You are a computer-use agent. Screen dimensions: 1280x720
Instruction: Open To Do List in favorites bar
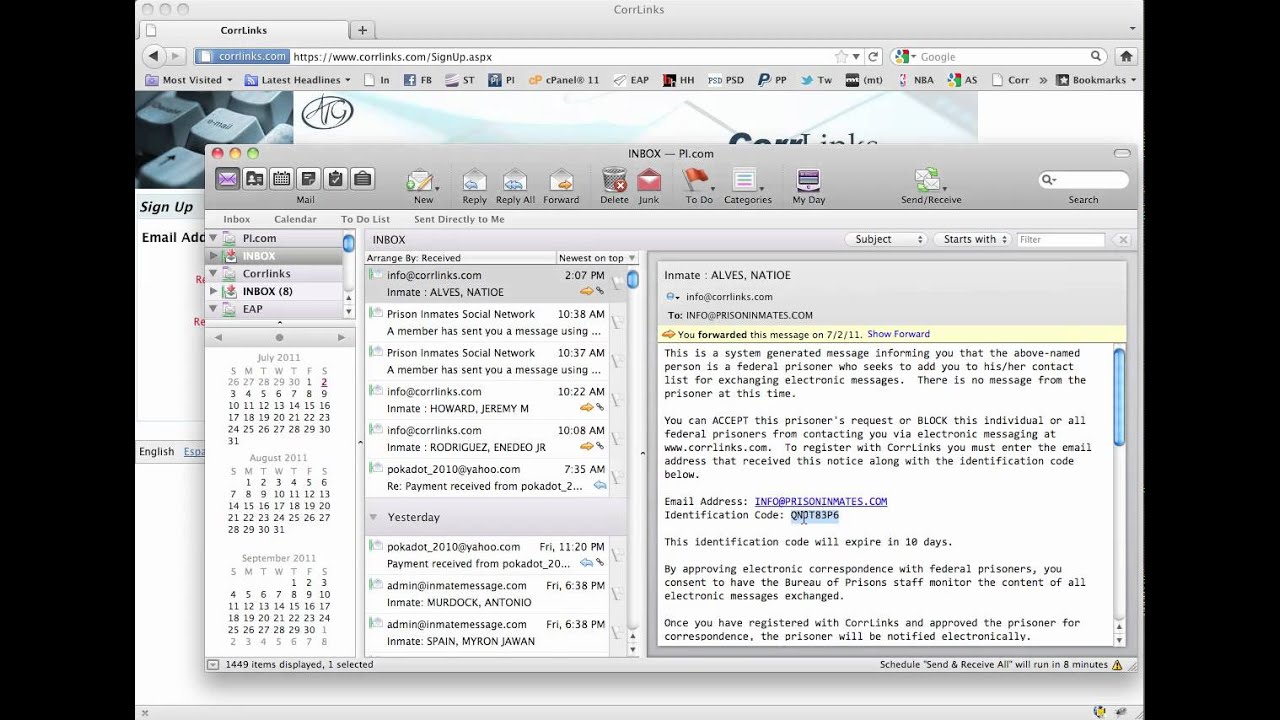click(365, 219)
